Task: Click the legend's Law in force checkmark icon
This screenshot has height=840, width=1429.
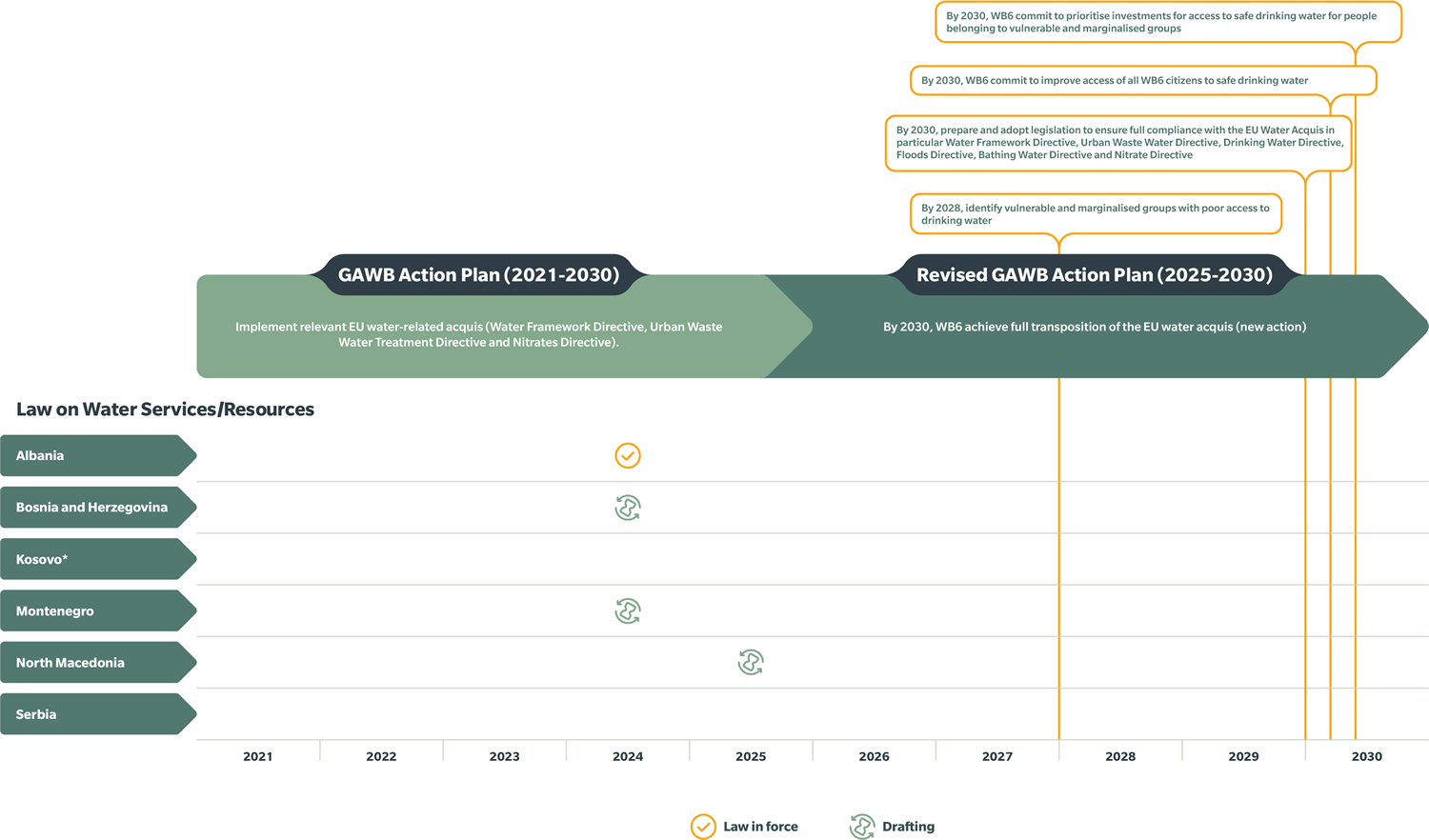Action: (x=703, y=827)
